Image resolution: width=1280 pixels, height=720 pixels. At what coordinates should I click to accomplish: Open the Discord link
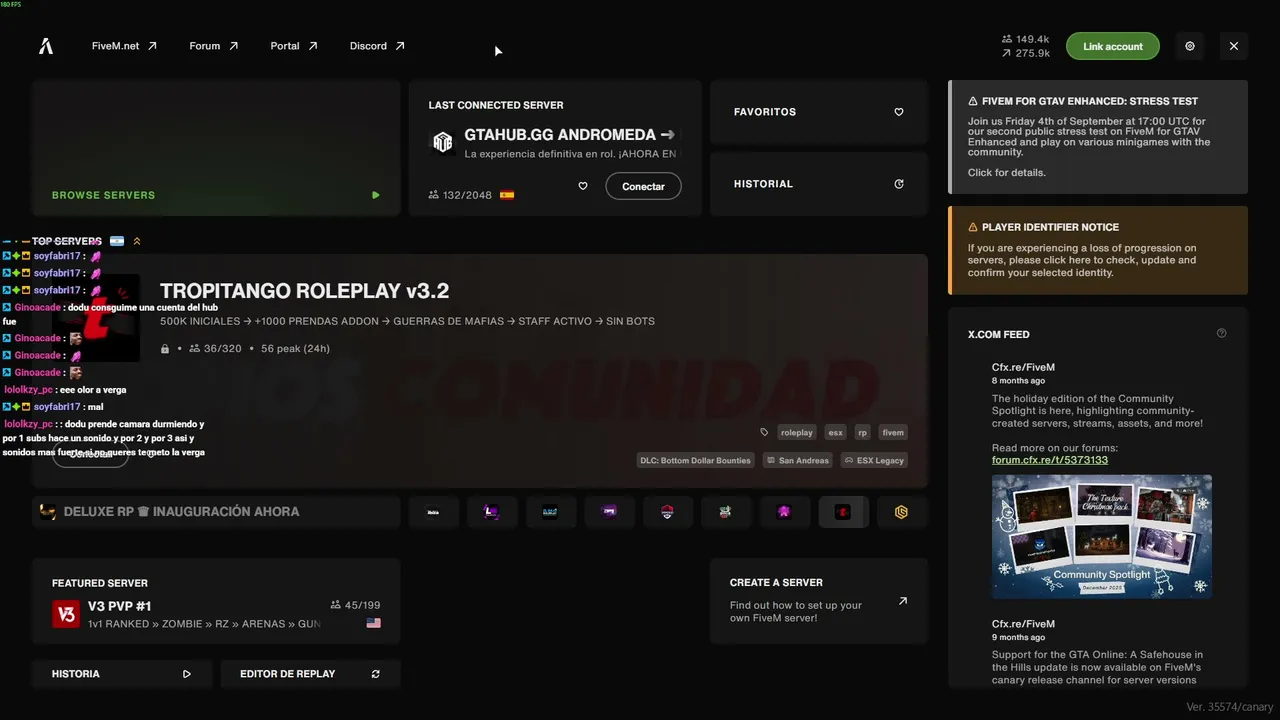377,46
